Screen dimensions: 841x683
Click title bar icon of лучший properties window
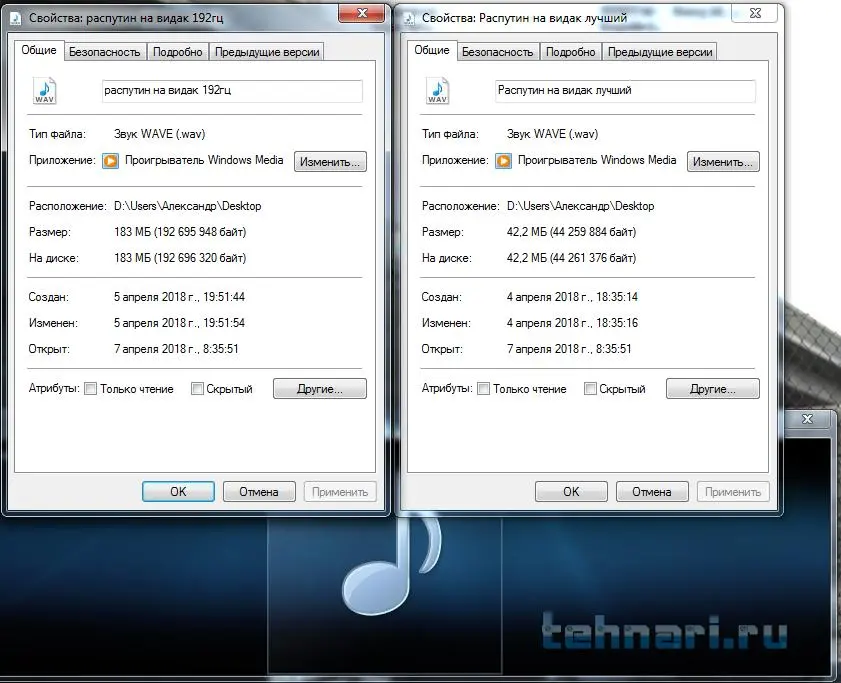[409, 18]
